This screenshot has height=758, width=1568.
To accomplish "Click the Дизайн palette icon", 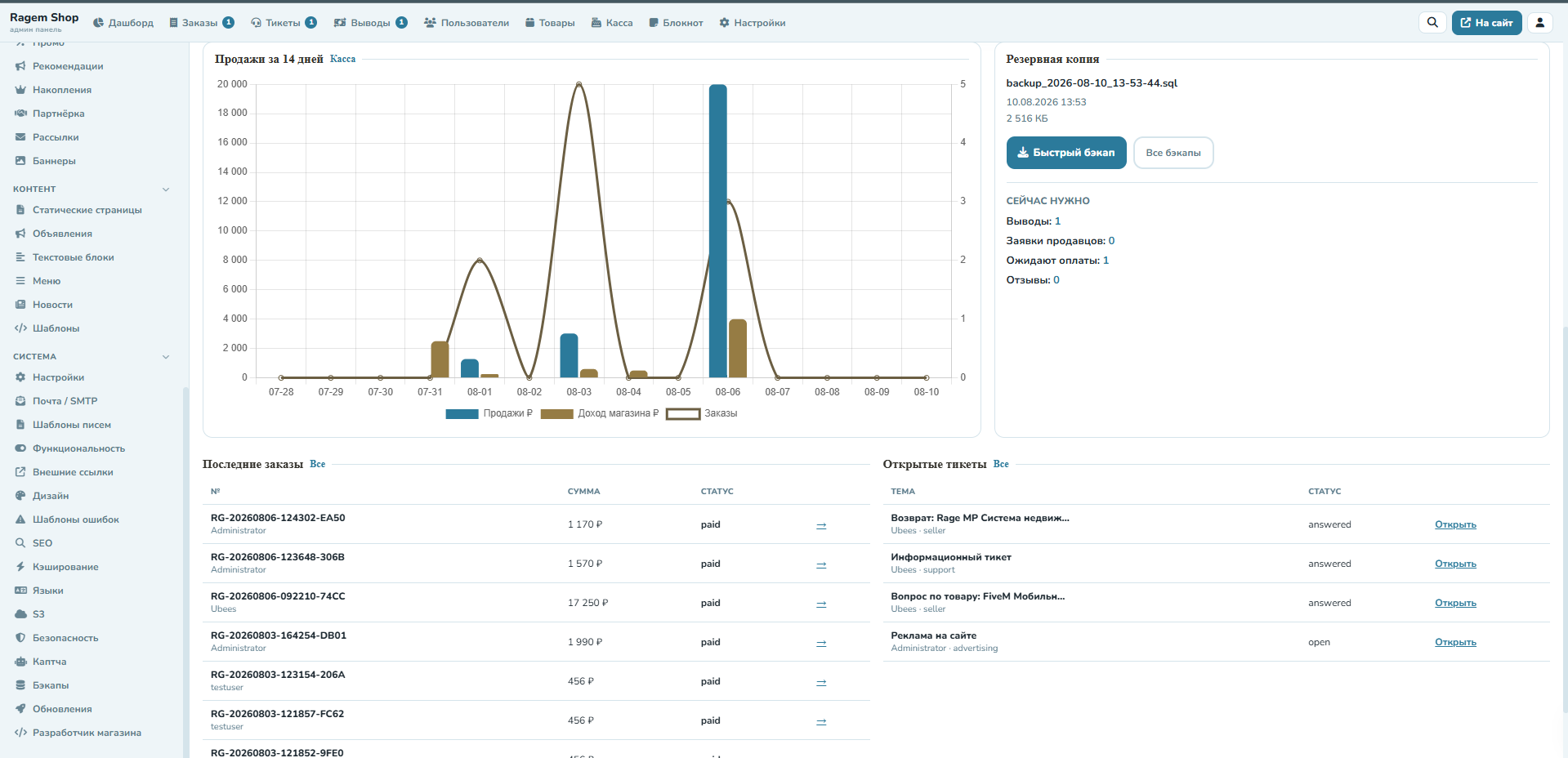I will (x=20, y=496).
